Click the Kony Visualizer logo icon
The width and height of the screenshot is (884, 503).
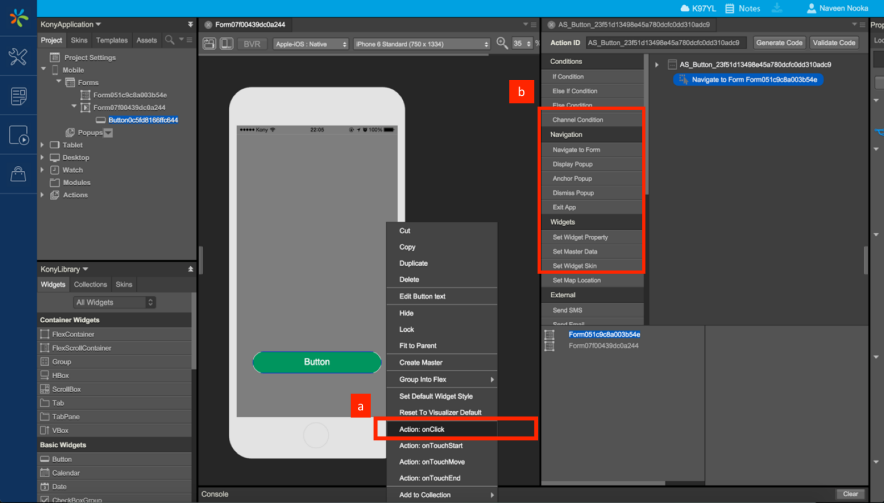point(19,17)
